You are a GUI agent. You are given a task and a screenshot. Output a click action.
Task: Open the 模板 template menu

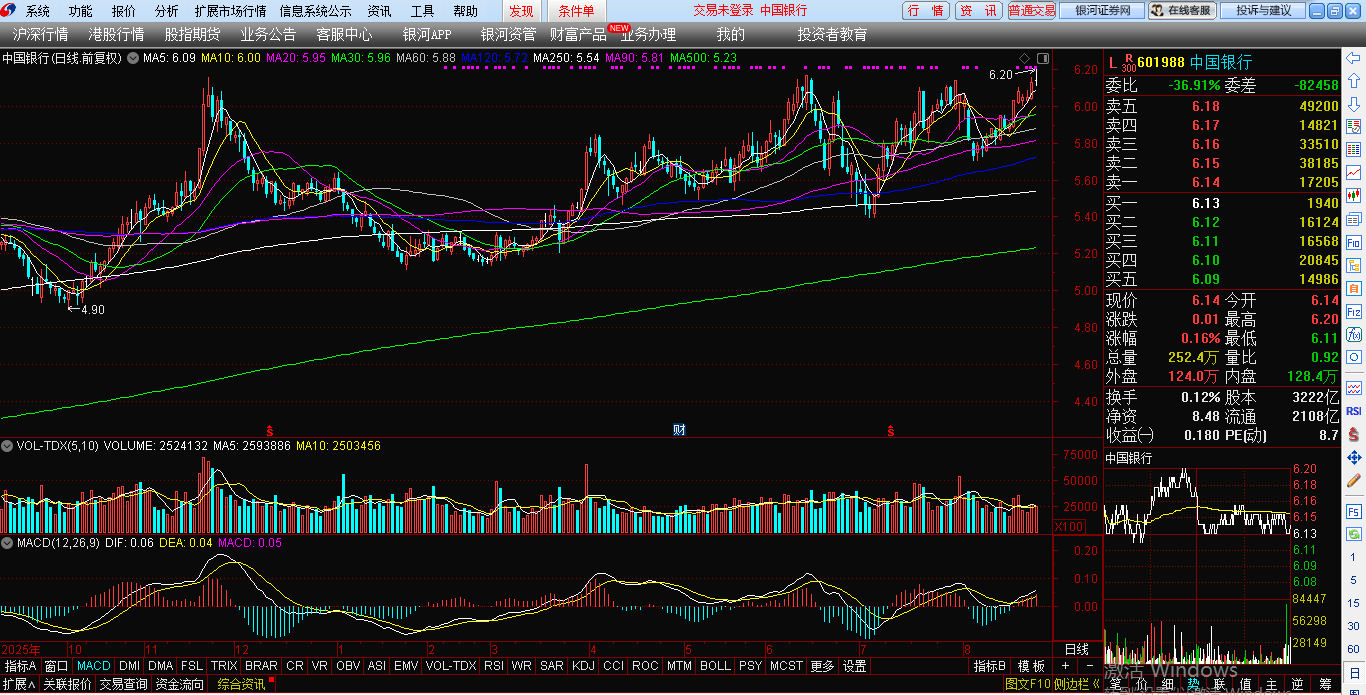pos(1031,666)
